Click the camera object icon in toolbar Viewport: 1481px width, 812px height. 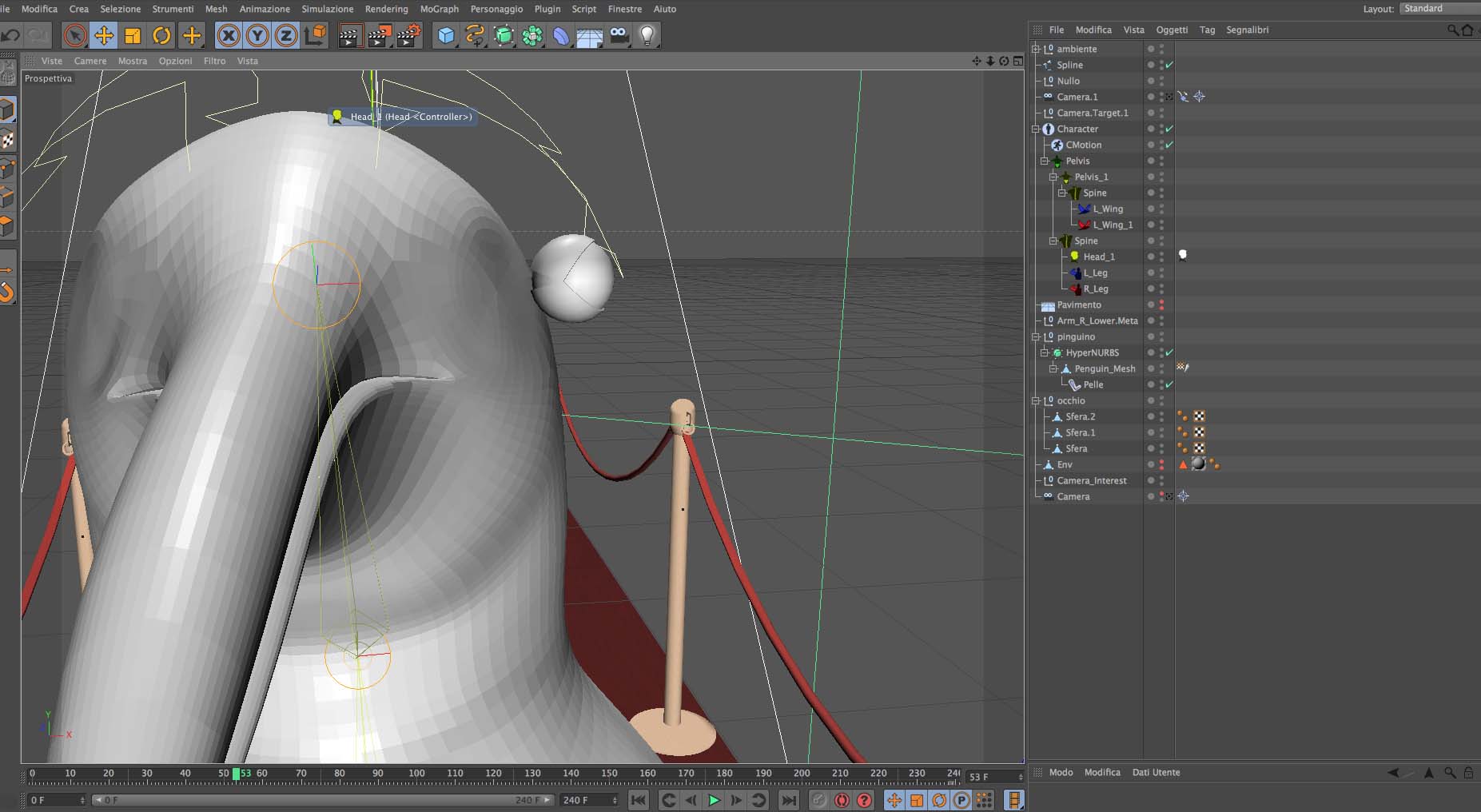point(619,35)
